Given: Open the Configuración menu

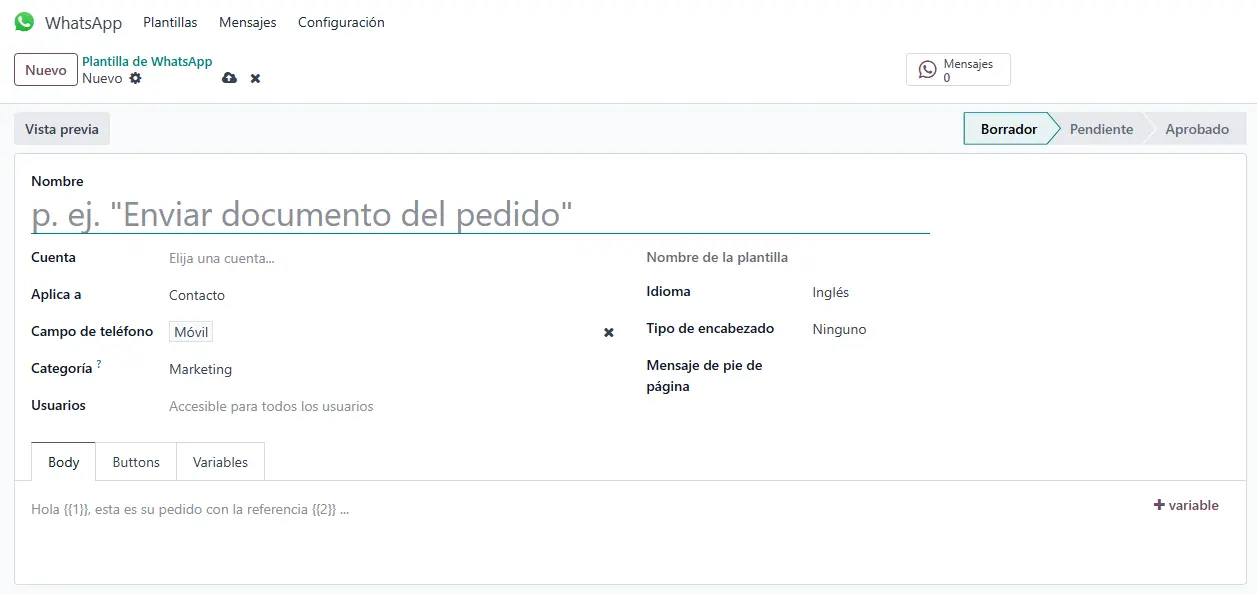Looking at the screenshot, I should [341, 22].
